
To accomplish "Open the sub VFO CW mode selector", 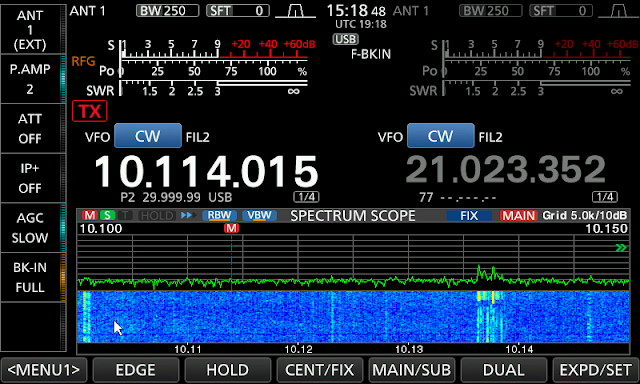I will (441, 136).
